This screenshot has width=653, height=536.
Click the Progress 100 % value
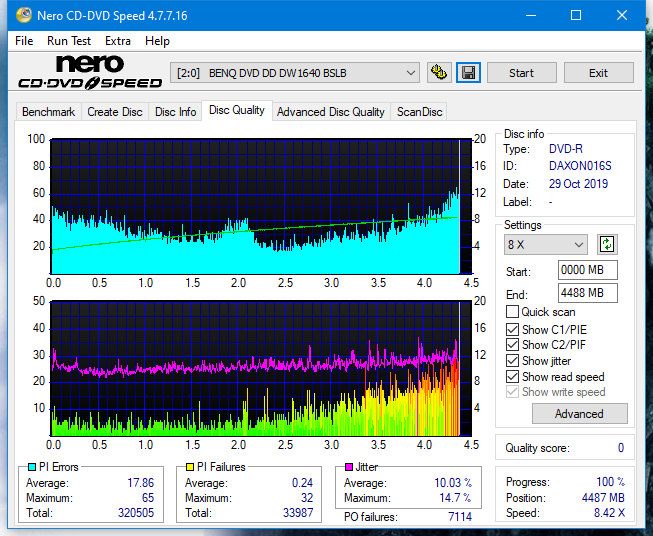[611, 482]
